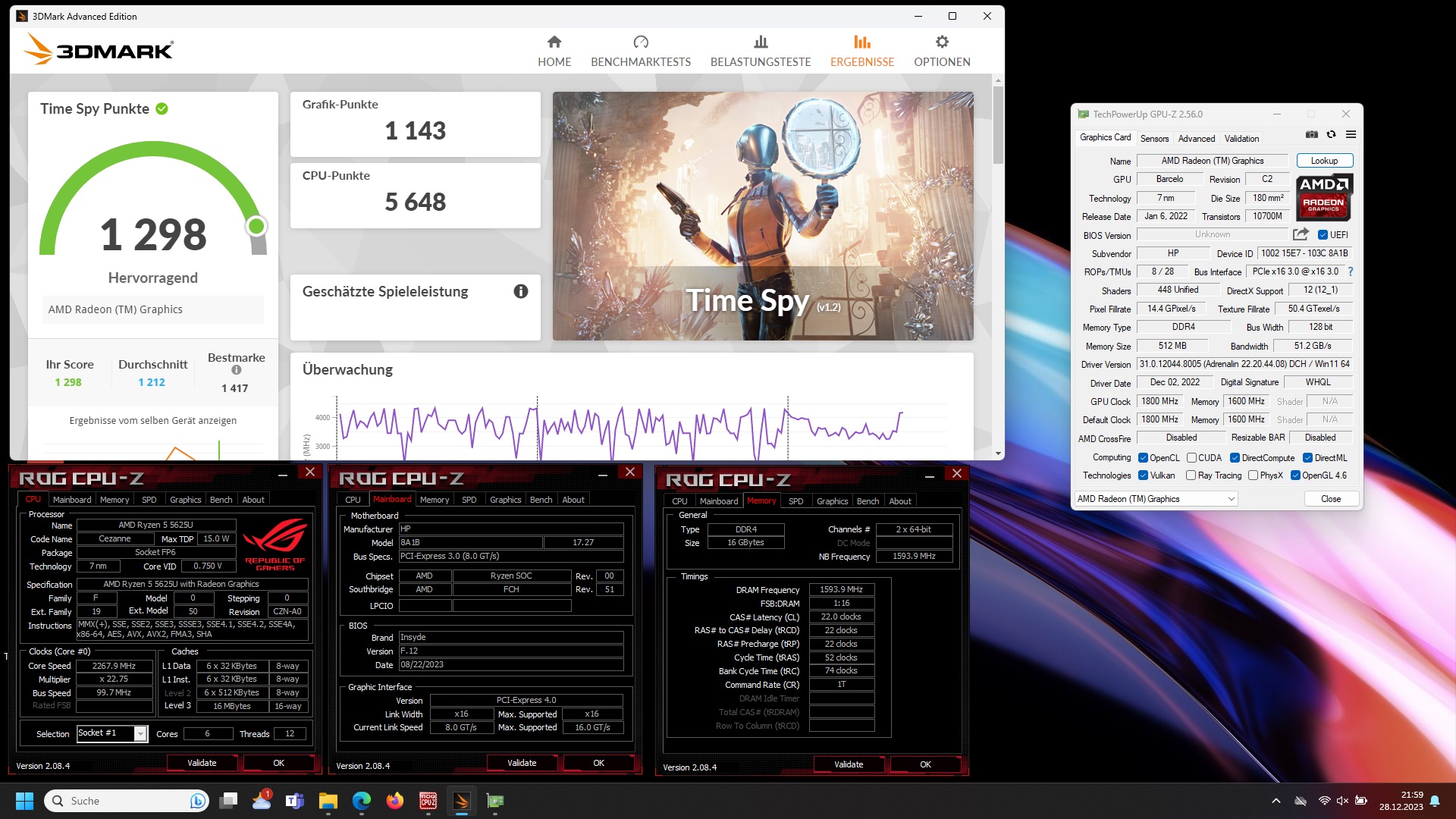Toggle OpenGL 4.6 checkbox in GPU-Z
Viewport: 1456px width, 819px height.
pyautogui.click(x=1295, y=475)
